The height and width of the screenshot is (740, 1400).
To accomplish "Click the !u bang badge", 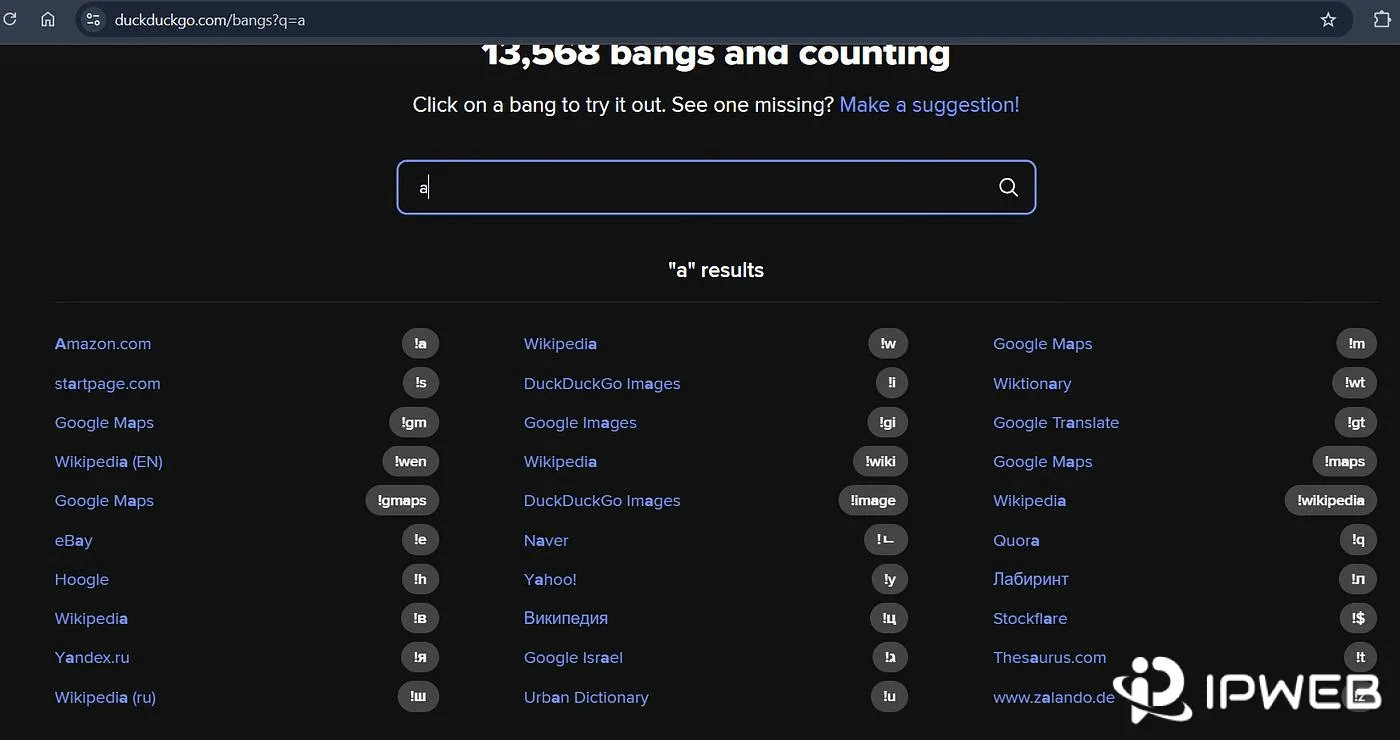I will [x=889, y=697].
